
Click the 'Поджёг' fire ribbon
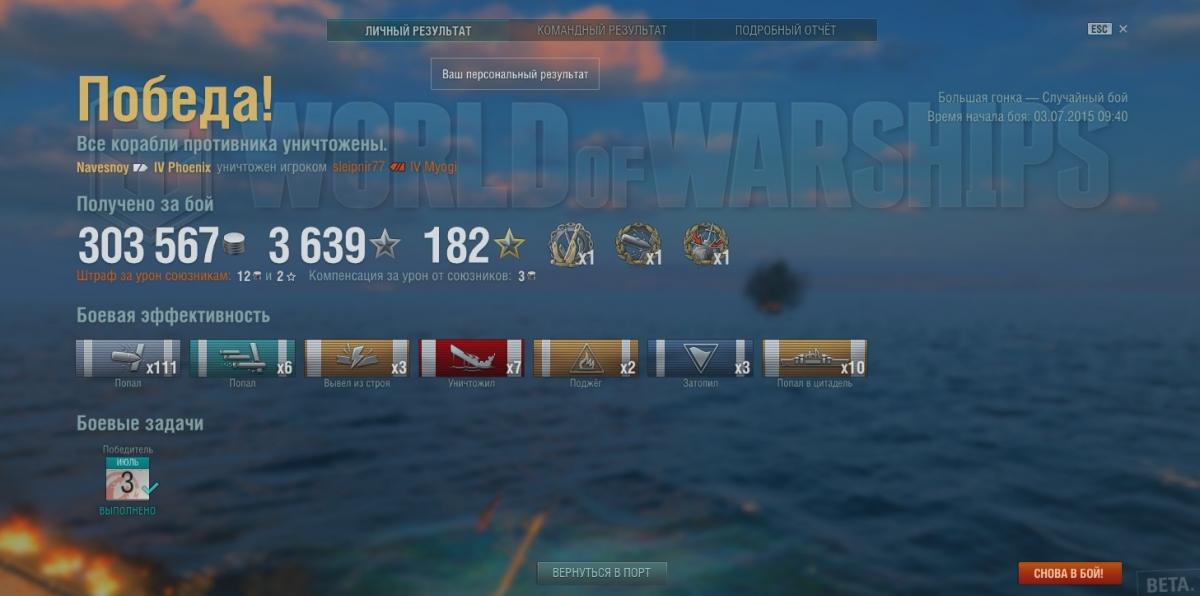pyautogui.click(x=586, y=358)
